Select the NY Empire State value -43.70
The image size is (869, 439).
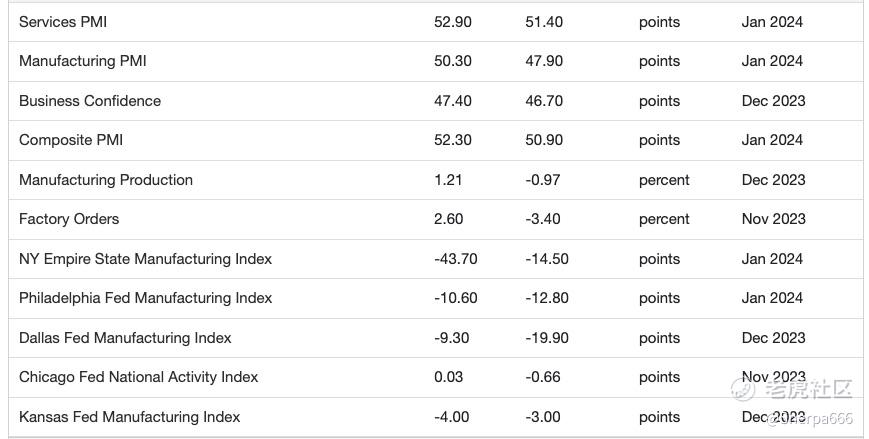coord(456,259)
